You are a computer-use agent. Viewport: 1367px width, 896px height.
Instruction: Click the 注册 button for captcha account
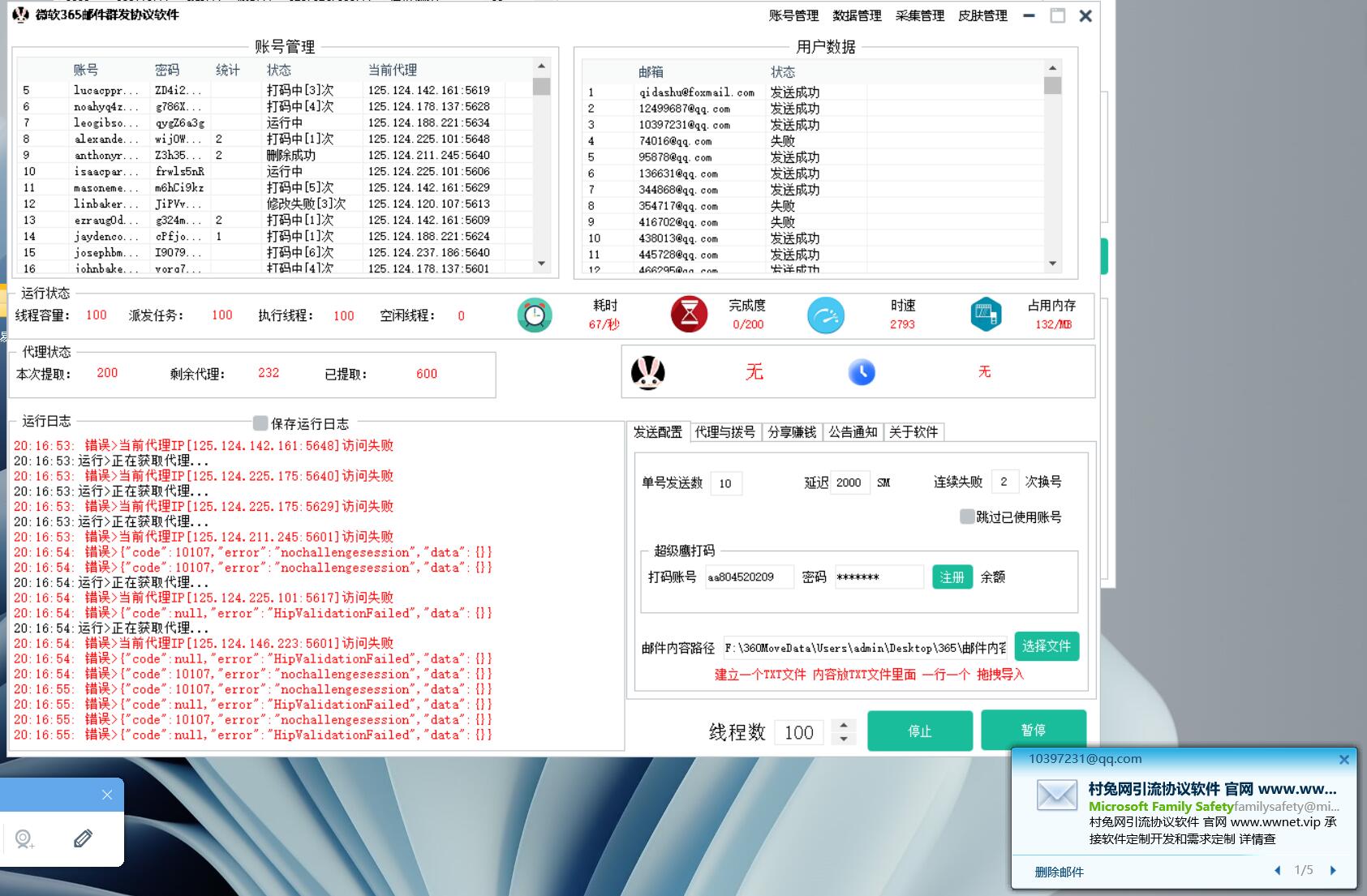[952, 577]
